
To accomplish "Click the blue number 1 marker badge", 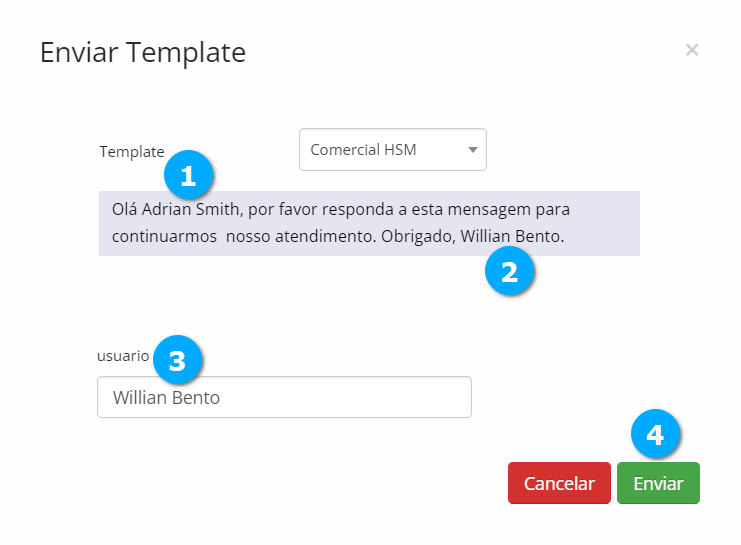I will click(189, 177).
